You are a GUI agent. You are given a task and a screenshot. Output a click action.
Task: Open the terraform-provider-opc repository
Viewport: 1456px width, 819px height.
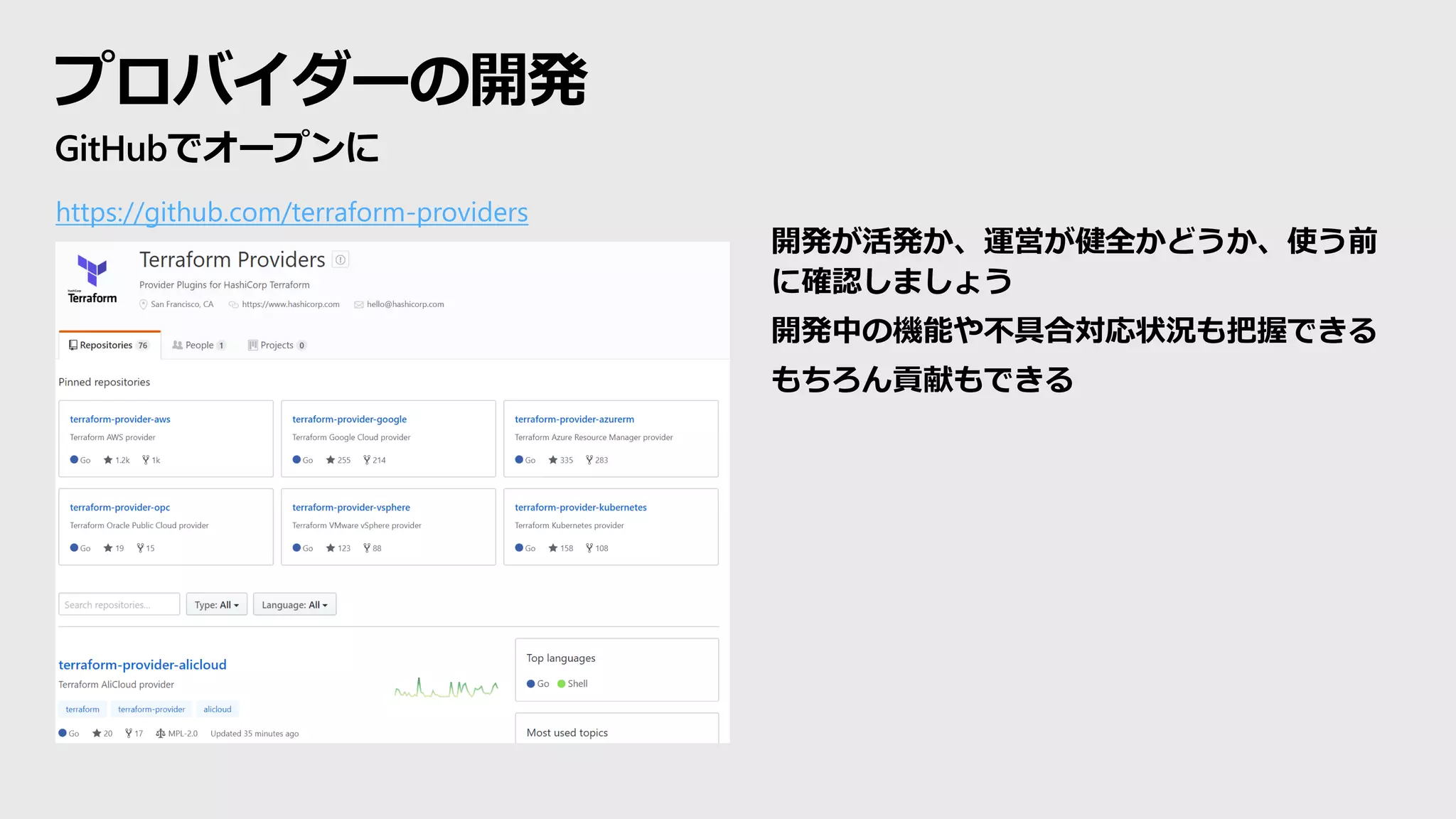point(119,508)
